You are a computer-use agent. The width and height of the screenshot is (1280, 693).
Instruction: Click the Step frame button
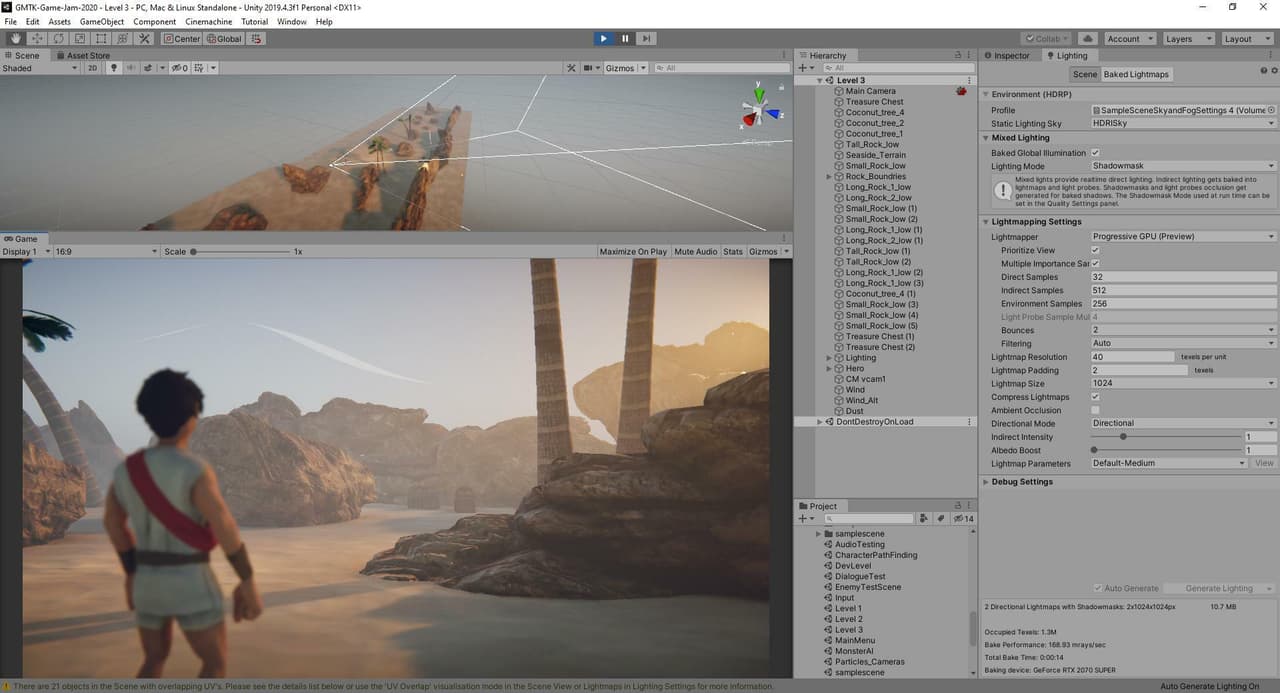[x=647, y=39]
